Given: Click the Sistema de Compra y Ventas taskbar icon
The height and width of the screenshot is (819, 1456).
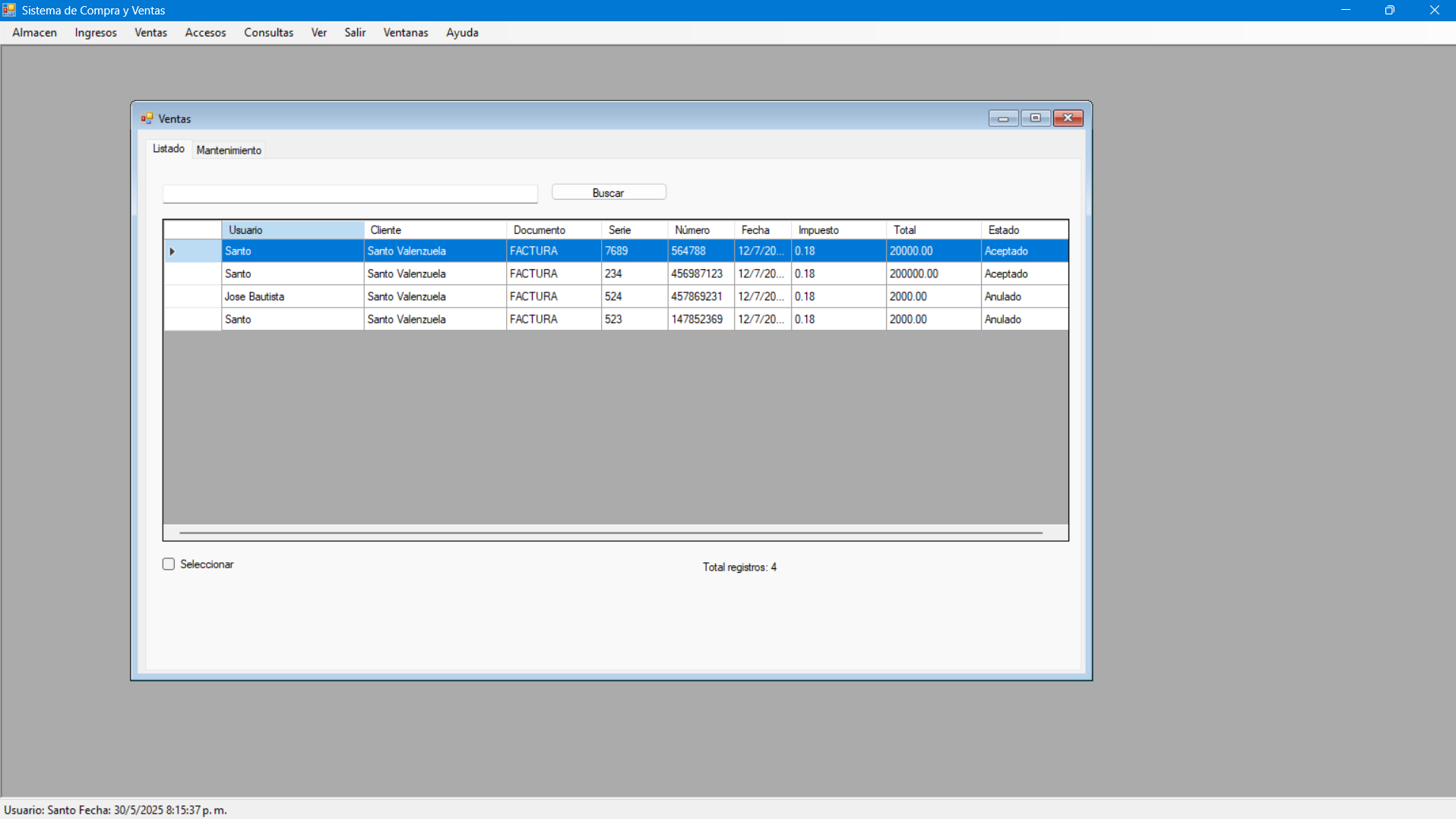Looking at the screenshot, I should [9, 10].
